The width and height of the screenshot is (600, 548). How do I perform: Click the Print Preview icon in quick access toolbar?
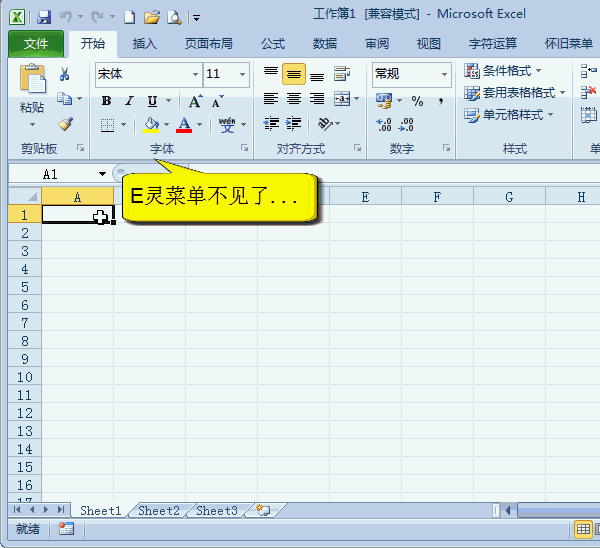pyautogui.click(x=174, y=17)
